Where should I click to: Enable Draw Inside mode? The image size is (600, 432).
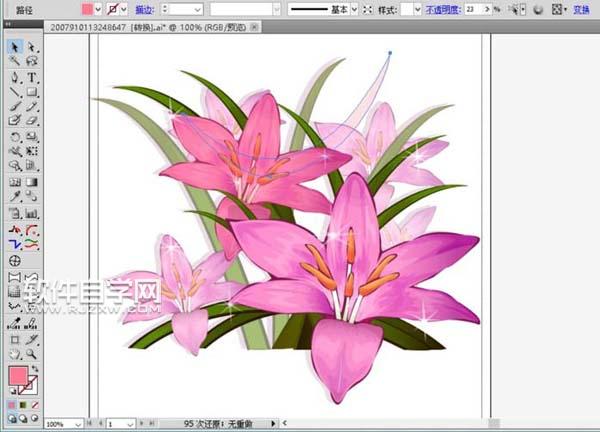coord(35,418)
